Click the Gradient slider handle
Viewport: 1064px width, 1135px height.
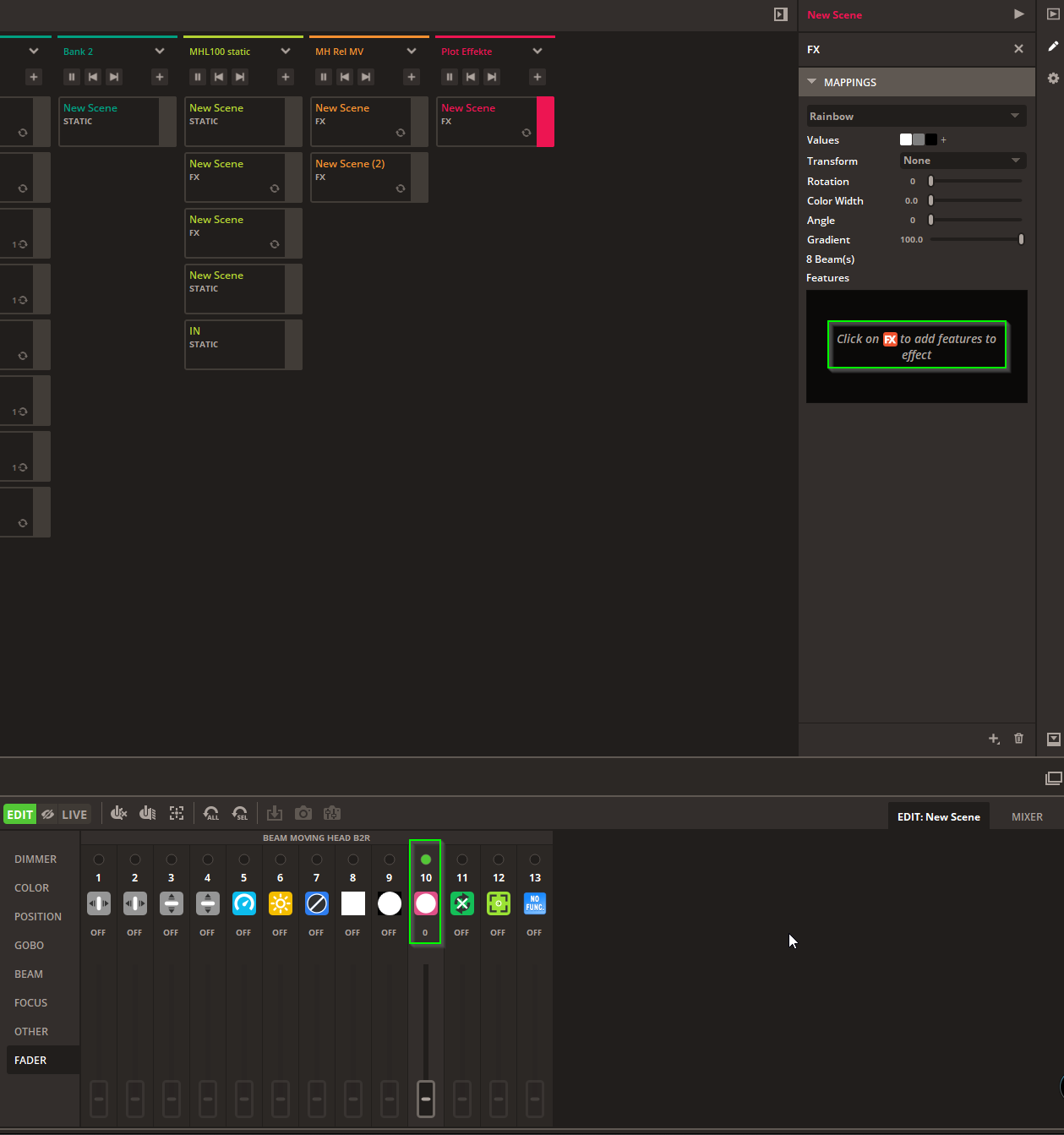click(x=1021, y=239)
